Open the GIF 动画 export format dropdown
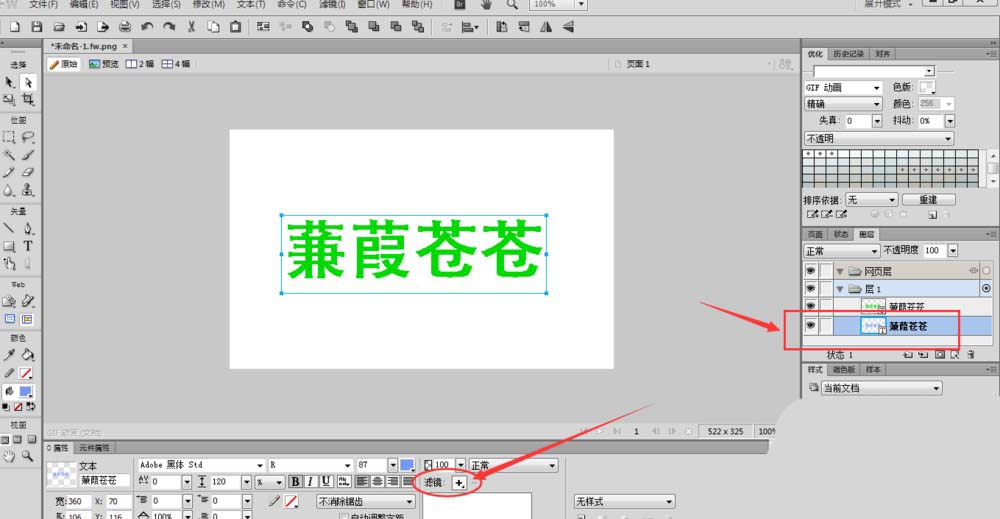The image size is (1000, 519). click(877, 88)
